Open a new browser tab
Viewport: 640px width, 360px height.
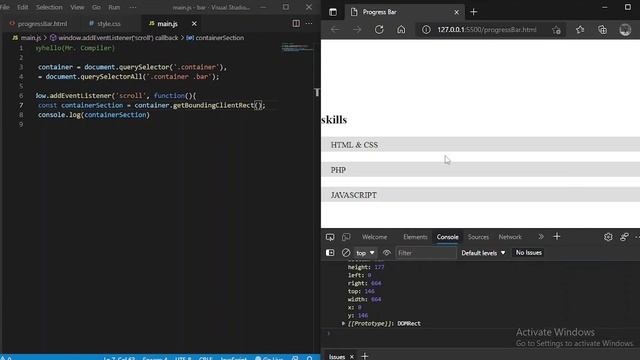click(473, 12)
